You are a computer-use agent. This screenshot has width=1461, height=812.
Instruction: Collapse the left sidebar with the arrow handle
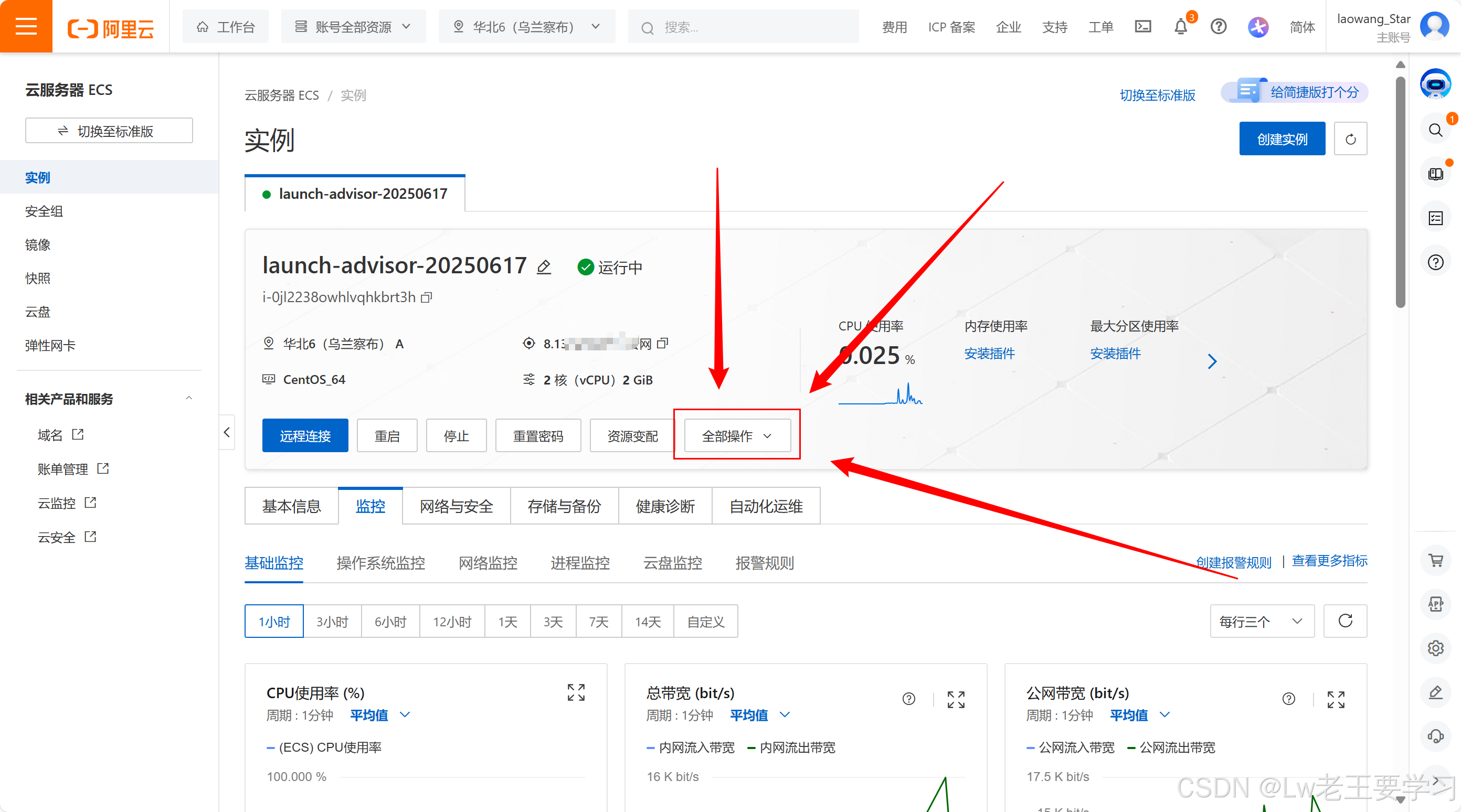tap(227, 432)
